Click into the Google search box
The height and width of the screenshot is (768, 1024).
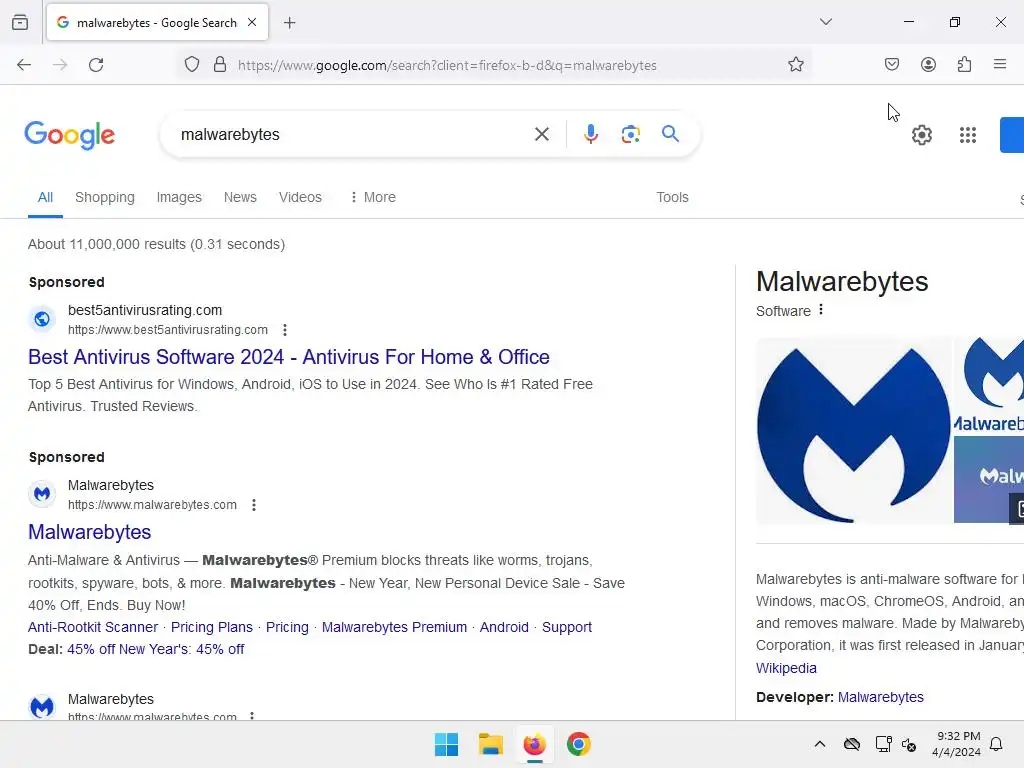pos(353,135)
